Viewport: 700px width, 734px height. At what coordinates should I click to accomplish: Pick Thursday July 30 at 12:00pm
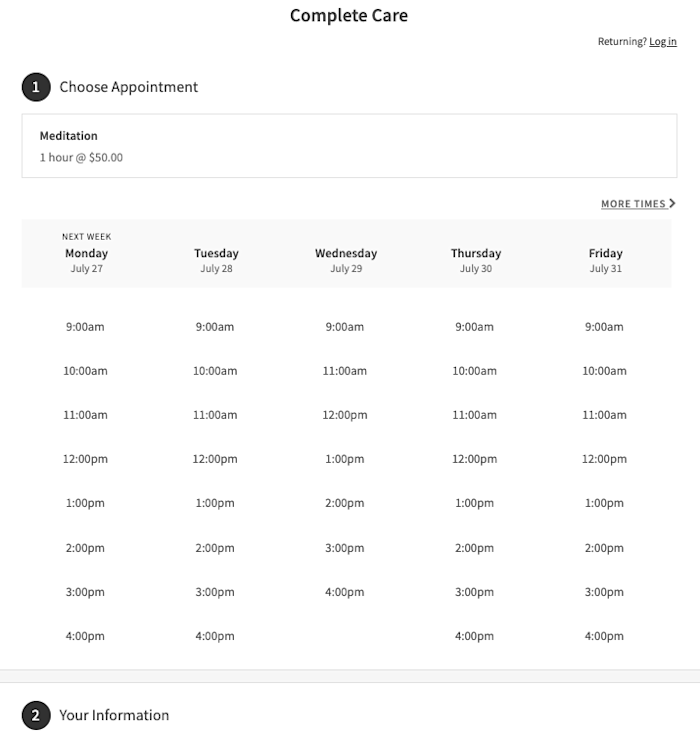click(x=474, y=459)
